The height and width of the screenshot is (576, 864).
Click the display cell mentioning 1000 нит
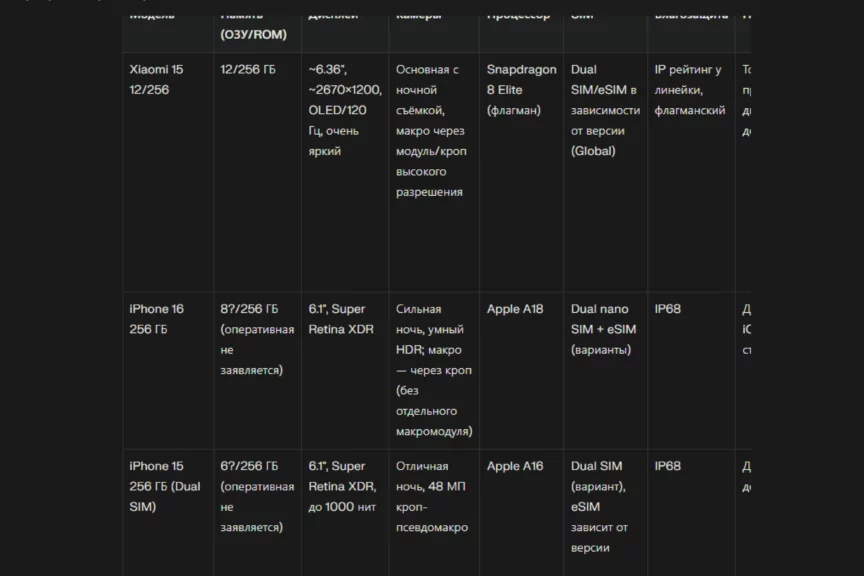342,486
